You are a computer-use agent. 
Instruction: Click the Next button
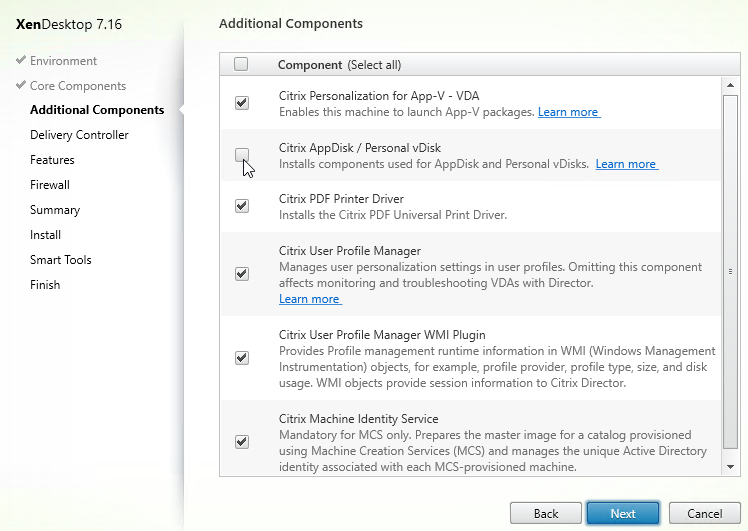622,513
